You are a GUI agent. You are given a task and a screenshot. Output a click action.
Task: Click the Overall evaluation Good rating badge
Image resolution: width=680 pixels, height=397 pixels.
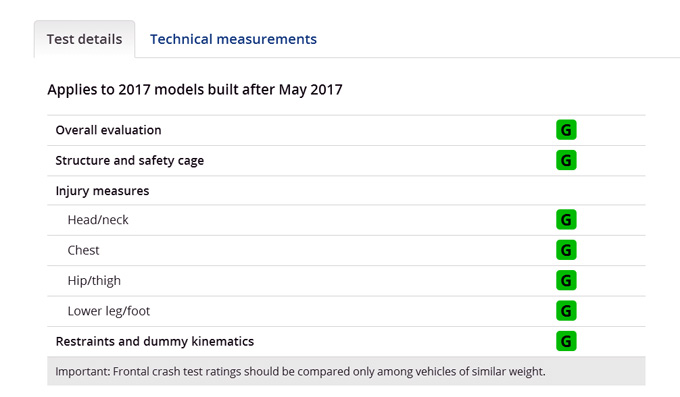pos(566,130)
